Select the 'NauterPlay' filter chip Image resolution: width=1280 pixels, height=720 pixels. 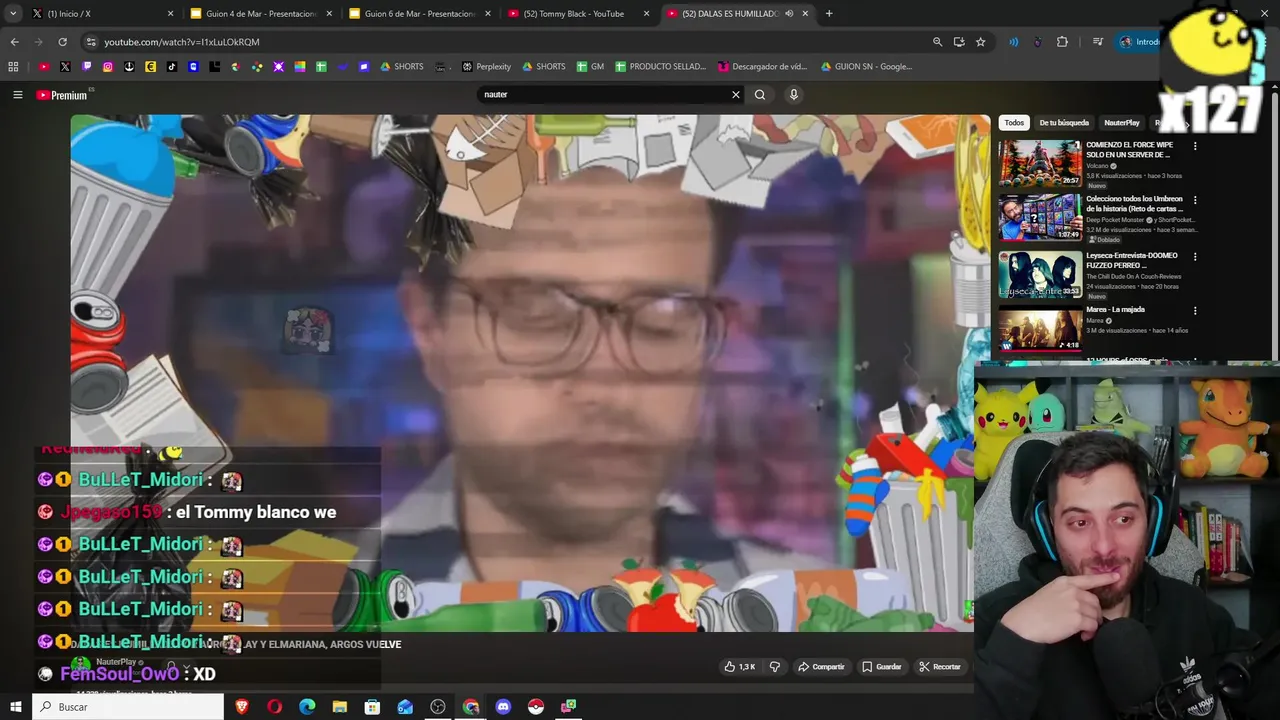pyautogui.click(x=1121, y=123)
